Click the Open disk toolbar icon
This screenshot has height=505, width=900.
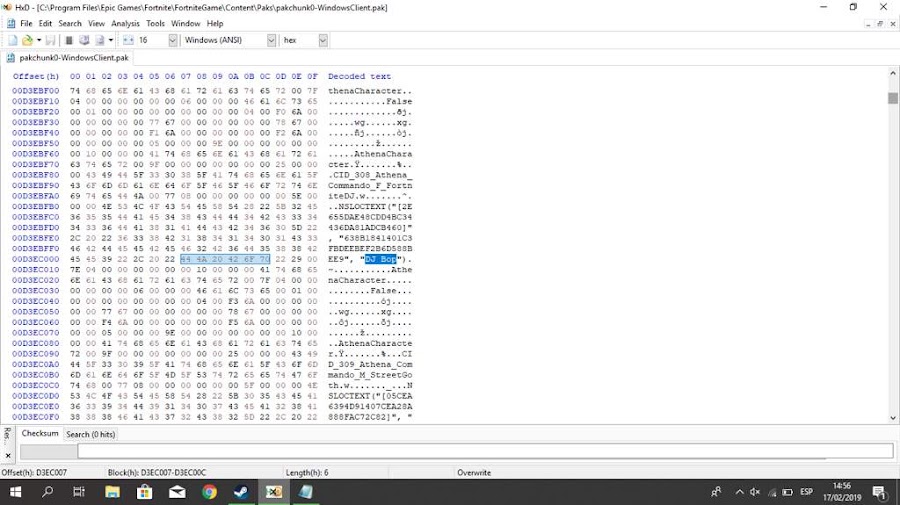[84, 40]
